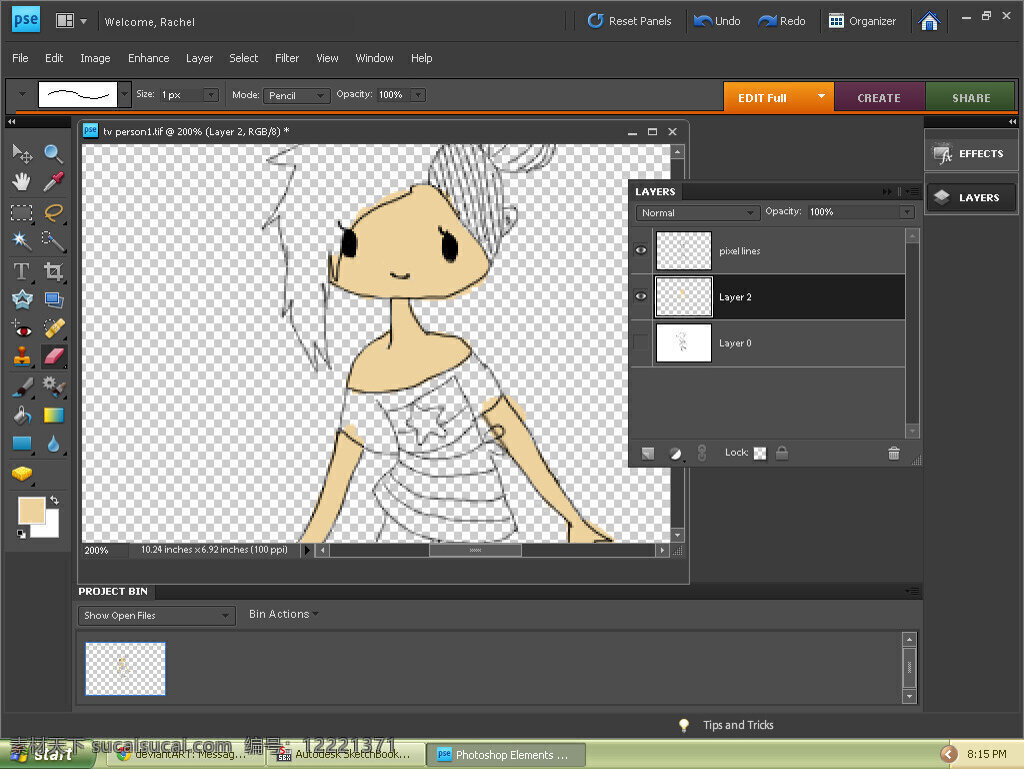Toggle visibility of Layer 2

(641, 296)
